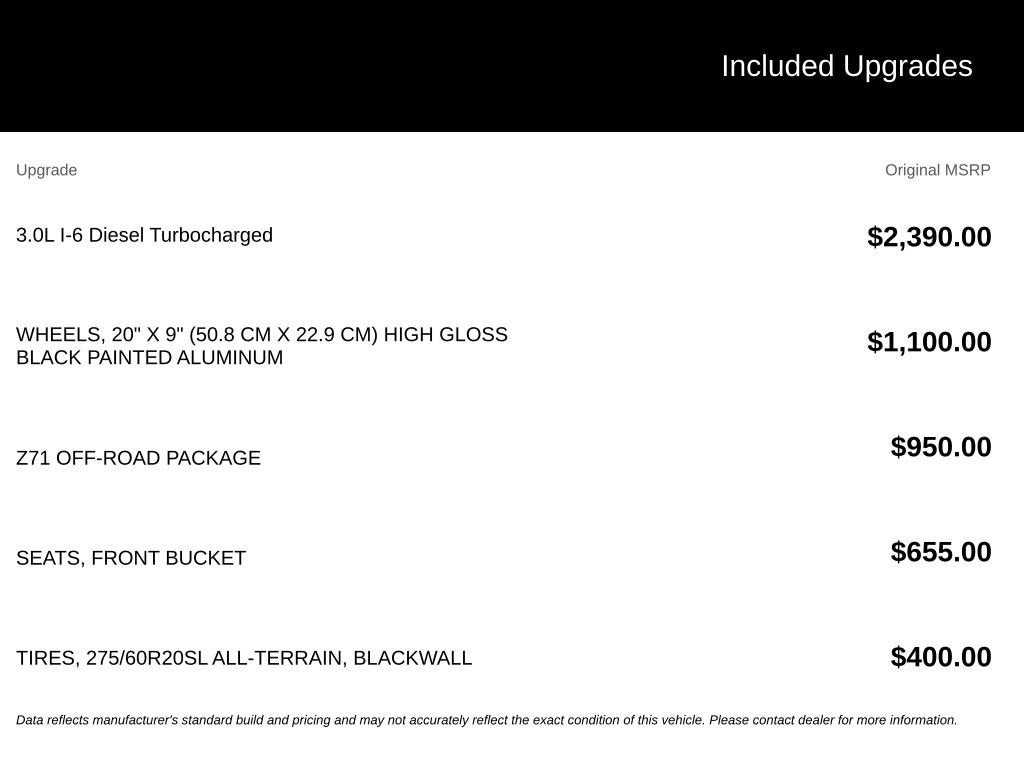Image resolution: width=1024 pixels, height=768 pixels.
Task: Select the Original MSRP column header
Action: click(937, 170)
